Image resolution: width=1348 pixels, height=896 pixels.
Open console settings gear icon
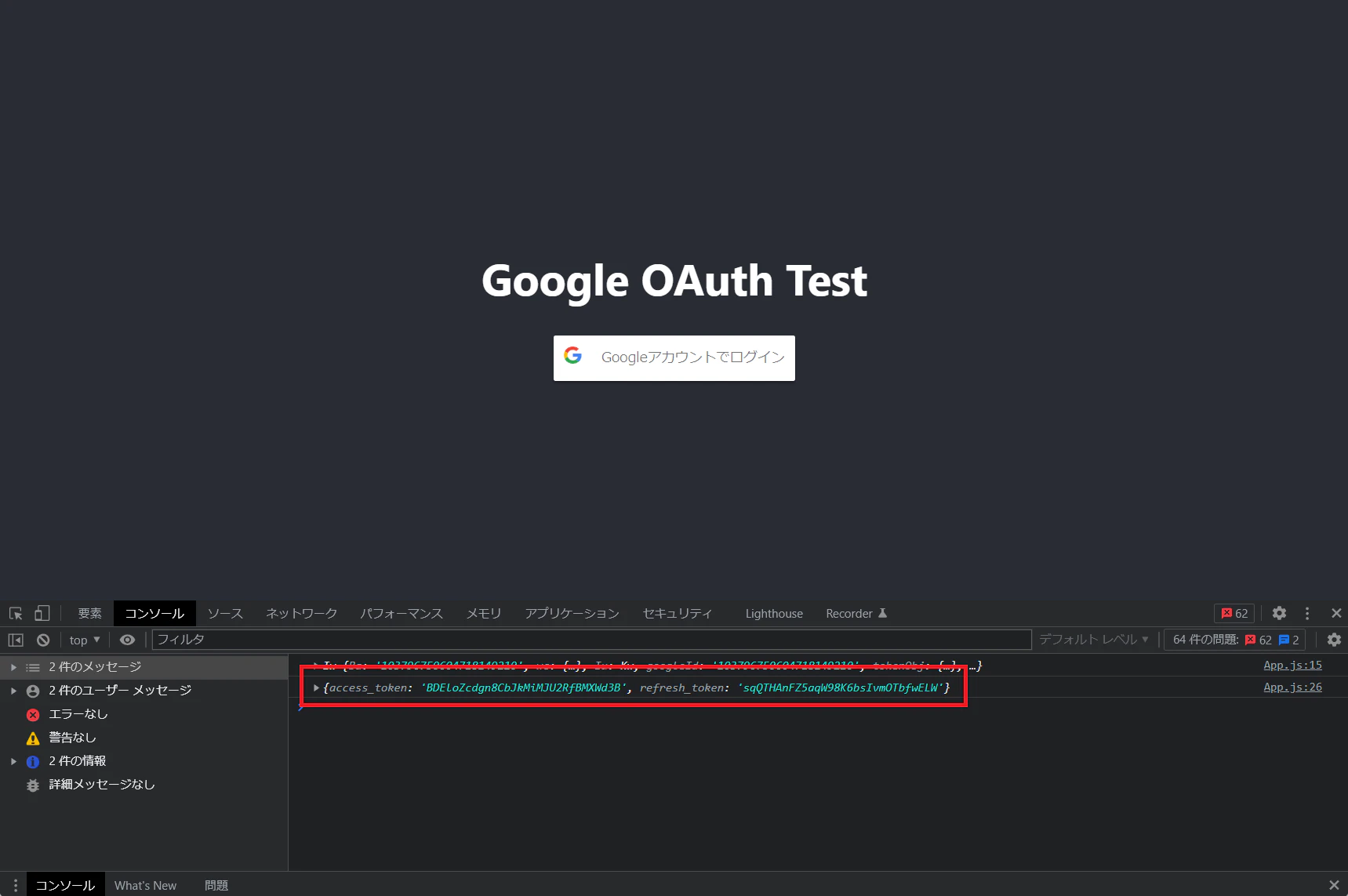[1334, 640]
